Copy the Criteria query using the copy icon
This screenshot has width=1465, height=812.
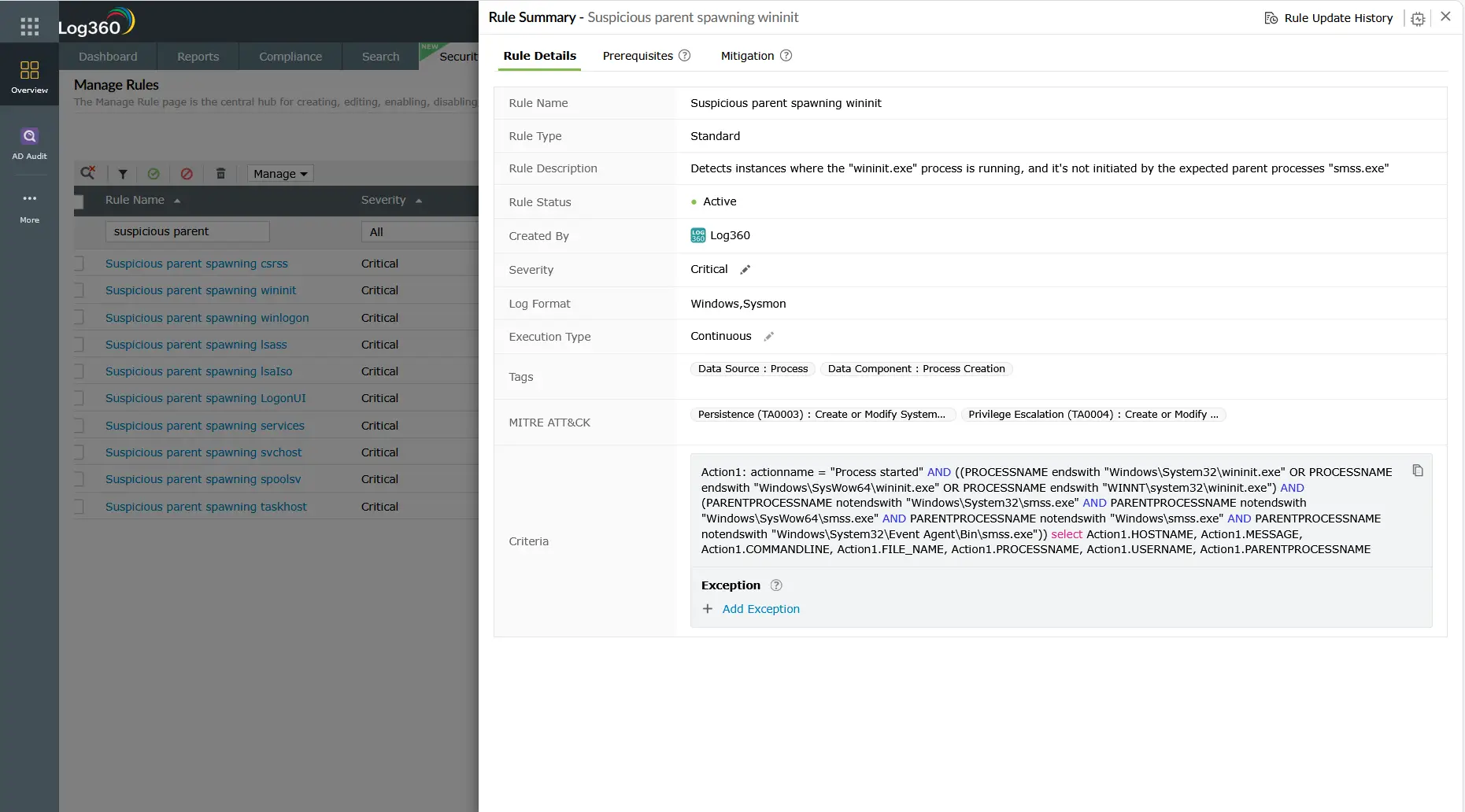point(1419,470)
